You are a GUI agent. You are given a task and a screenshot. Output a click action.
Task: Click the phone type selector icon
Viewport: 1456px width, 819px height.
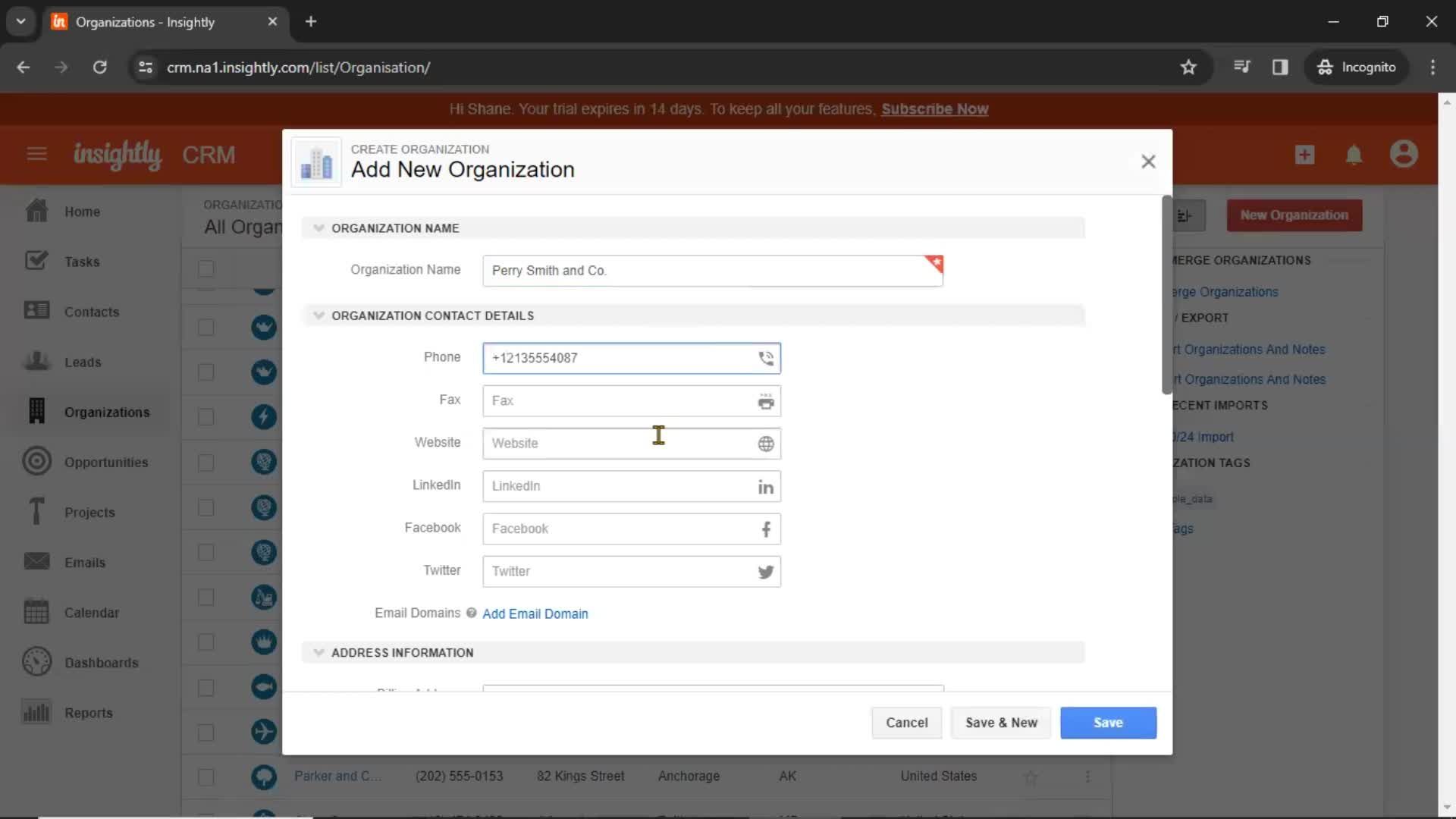(x=767, y=358)
